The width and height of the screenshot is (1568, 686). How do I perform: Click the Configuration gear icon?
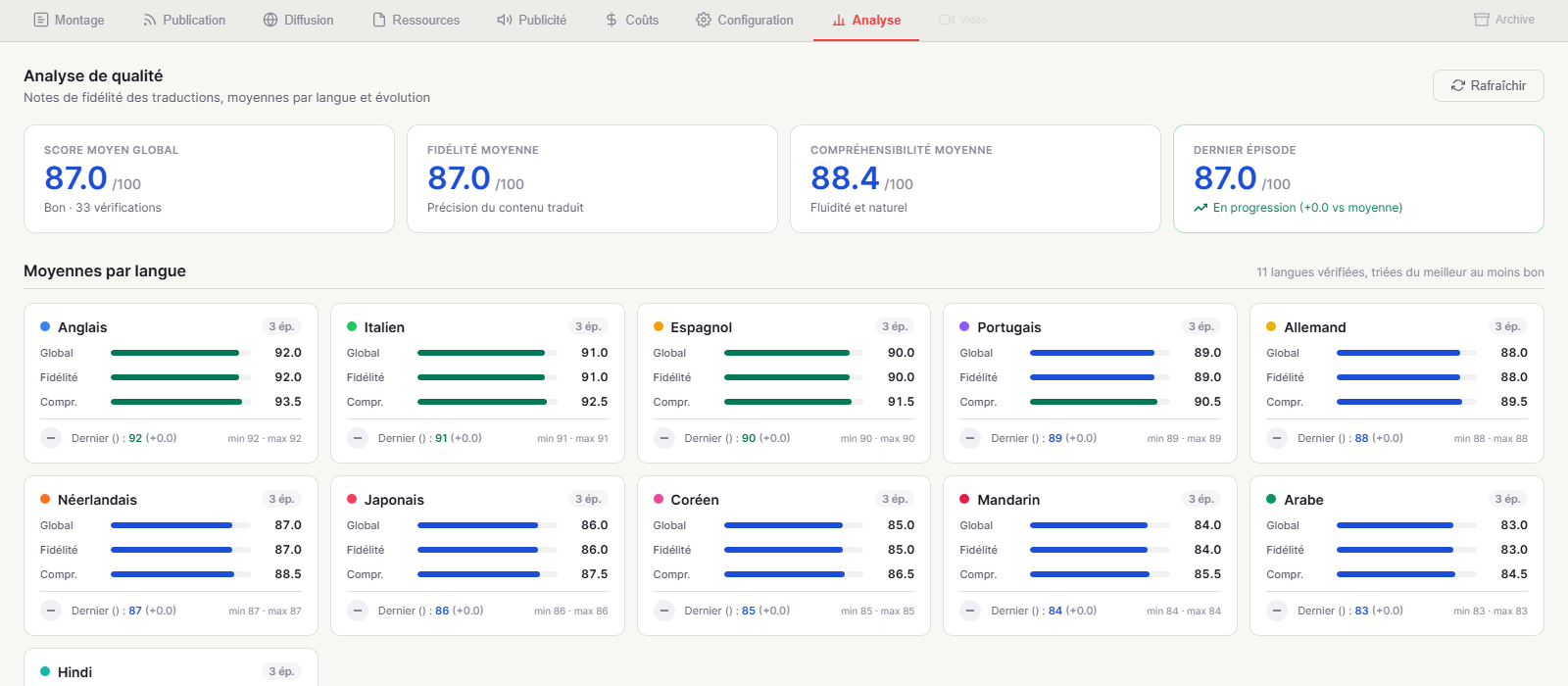pyautogui.click(x=704, y=20)
